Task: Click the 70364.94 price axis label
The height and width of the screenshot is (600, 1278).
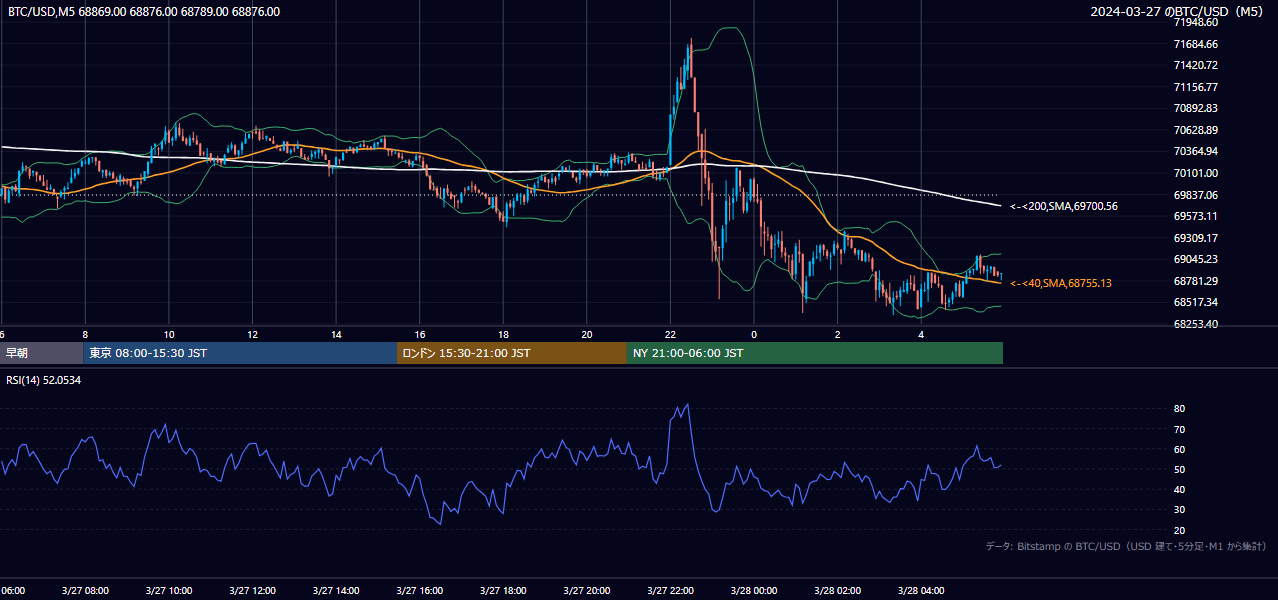Action: click(1196, 151)
